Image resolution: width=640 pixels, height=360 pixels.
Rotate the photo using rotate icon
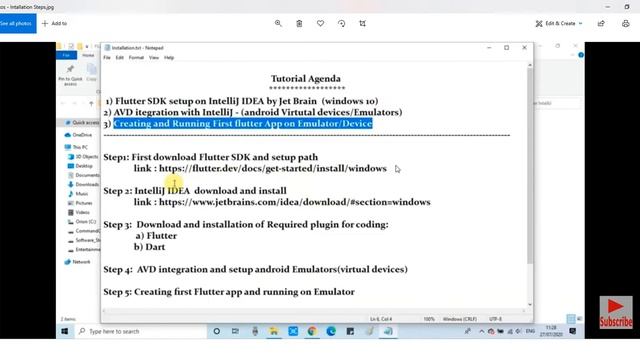coord(342,23)
